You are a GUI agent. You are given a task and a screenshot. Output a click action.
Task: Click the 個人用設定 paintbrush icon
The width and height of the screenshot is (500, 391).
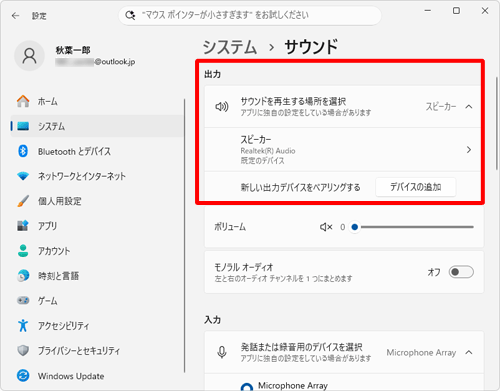23,201
